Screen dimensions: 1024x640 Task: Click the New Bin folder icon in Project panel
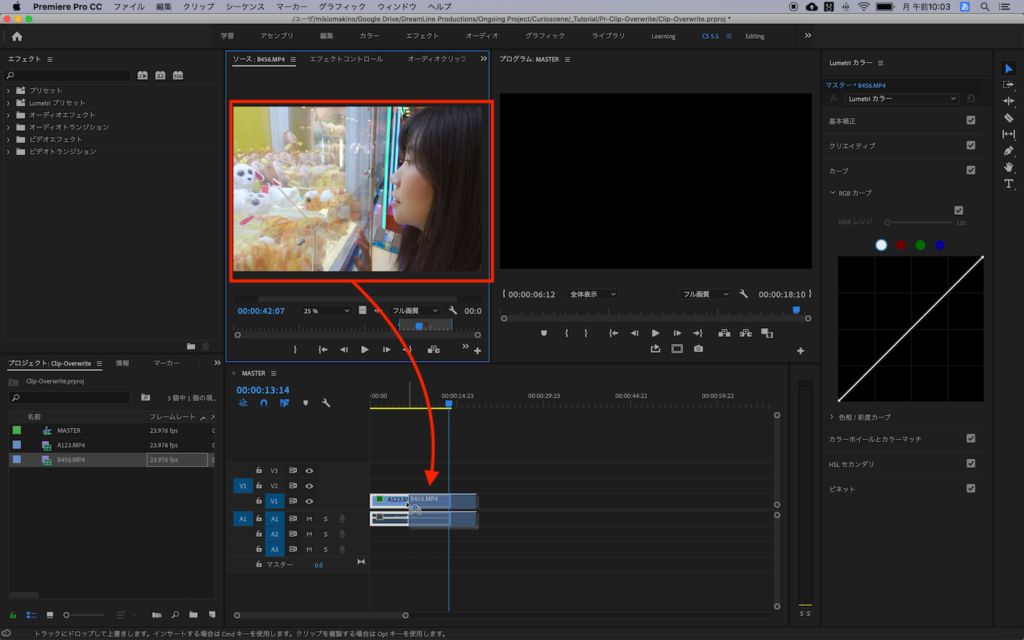193,615
